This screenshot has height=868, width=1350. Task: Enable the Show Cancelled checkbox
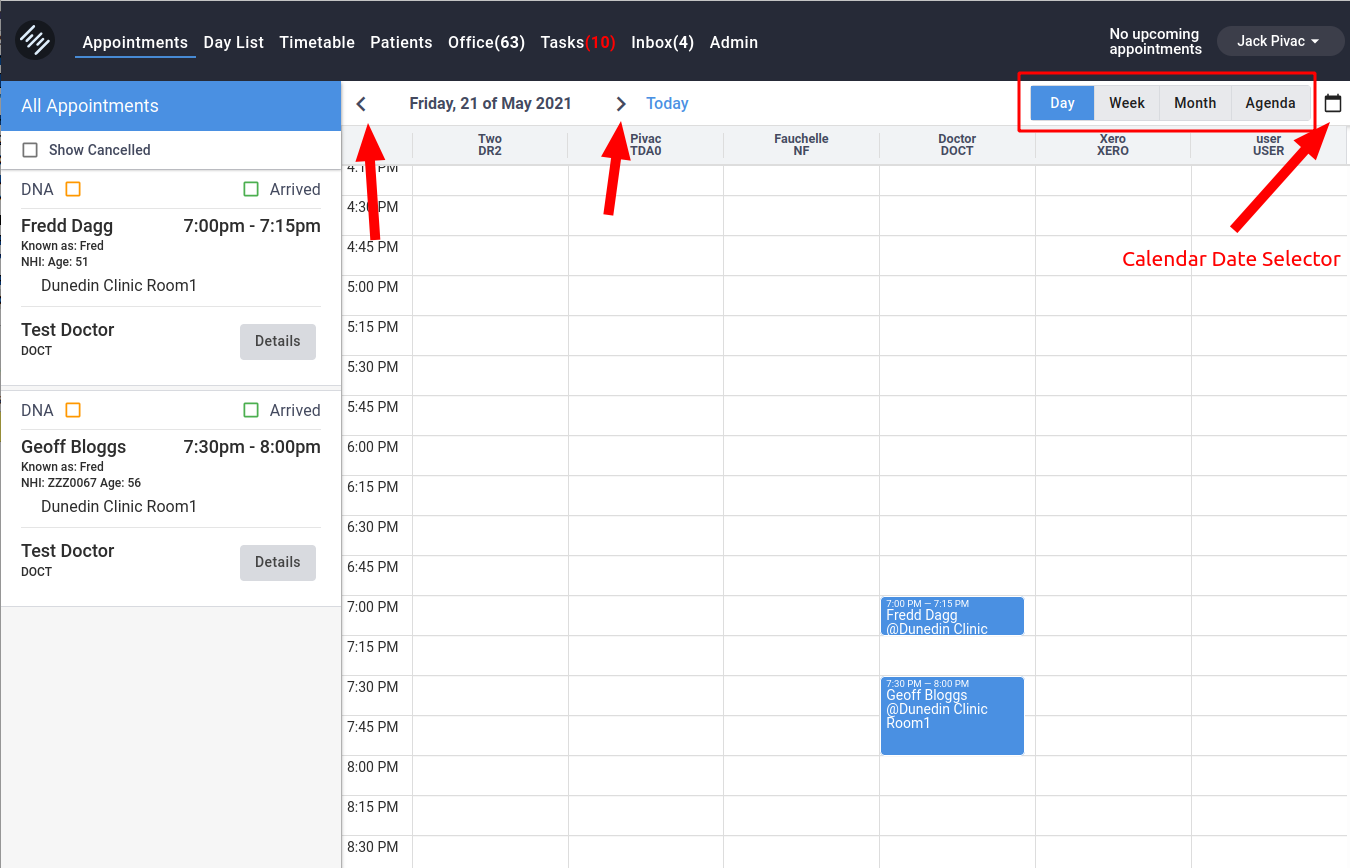click(x=30, y=150)
